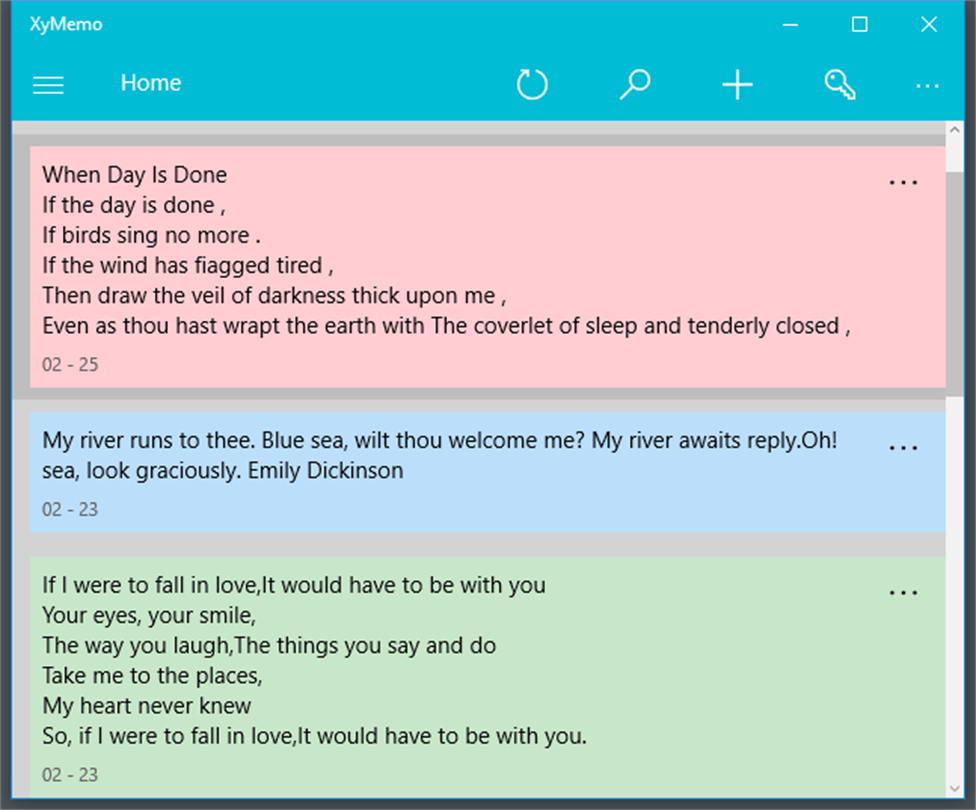Click line 'If birds sing no more .'

click(x=151, y=235)
